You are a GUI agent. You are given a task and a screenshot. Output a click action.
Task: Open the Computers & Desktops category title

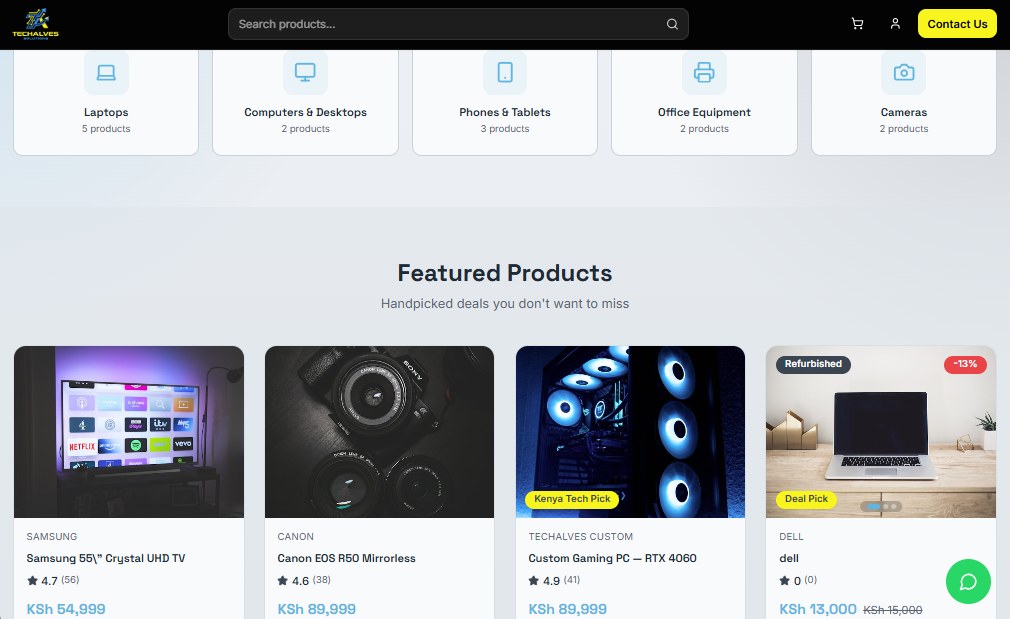[305, 112]
